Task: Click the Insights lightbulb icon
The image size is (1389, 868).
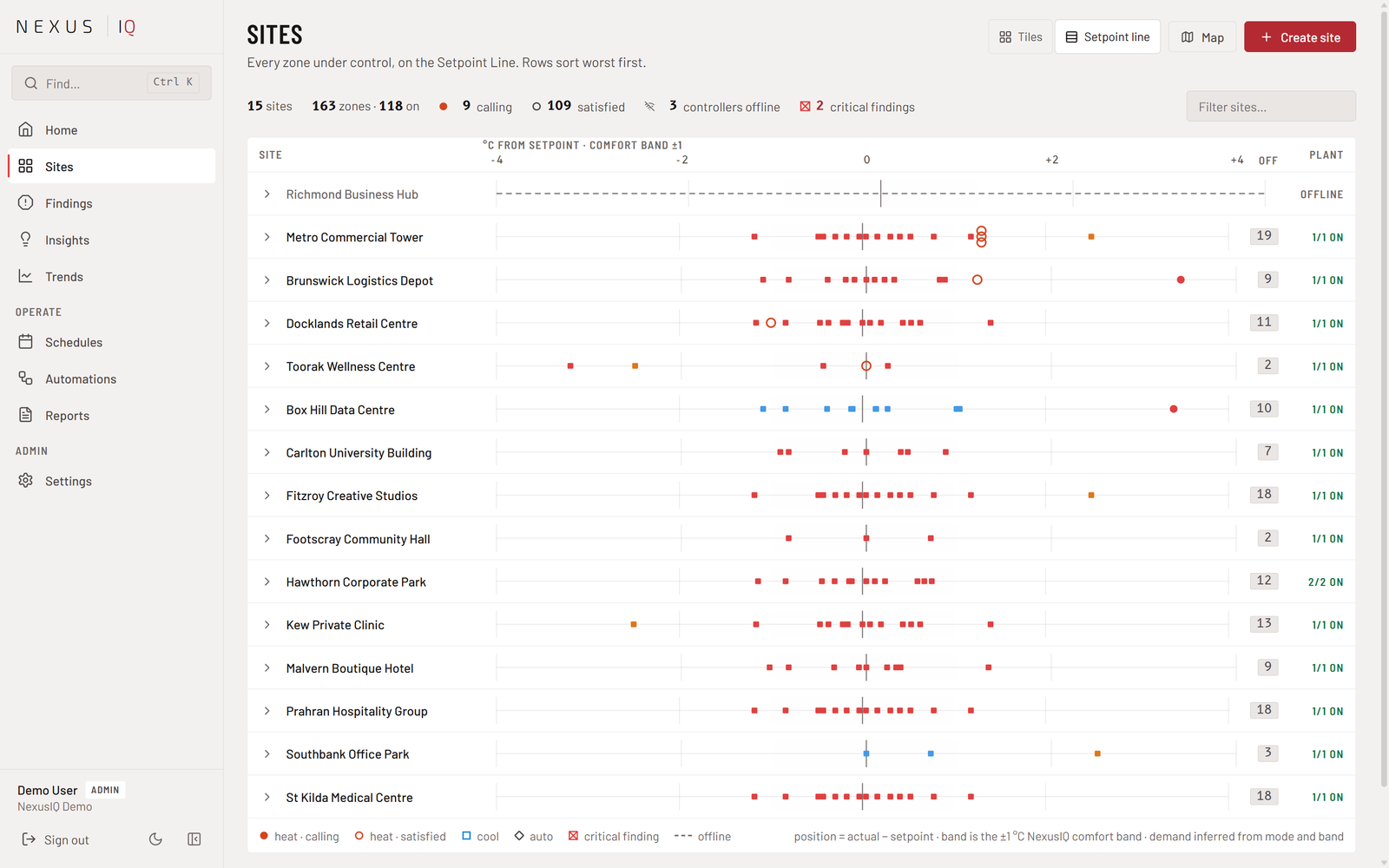Action: point(26,240)
